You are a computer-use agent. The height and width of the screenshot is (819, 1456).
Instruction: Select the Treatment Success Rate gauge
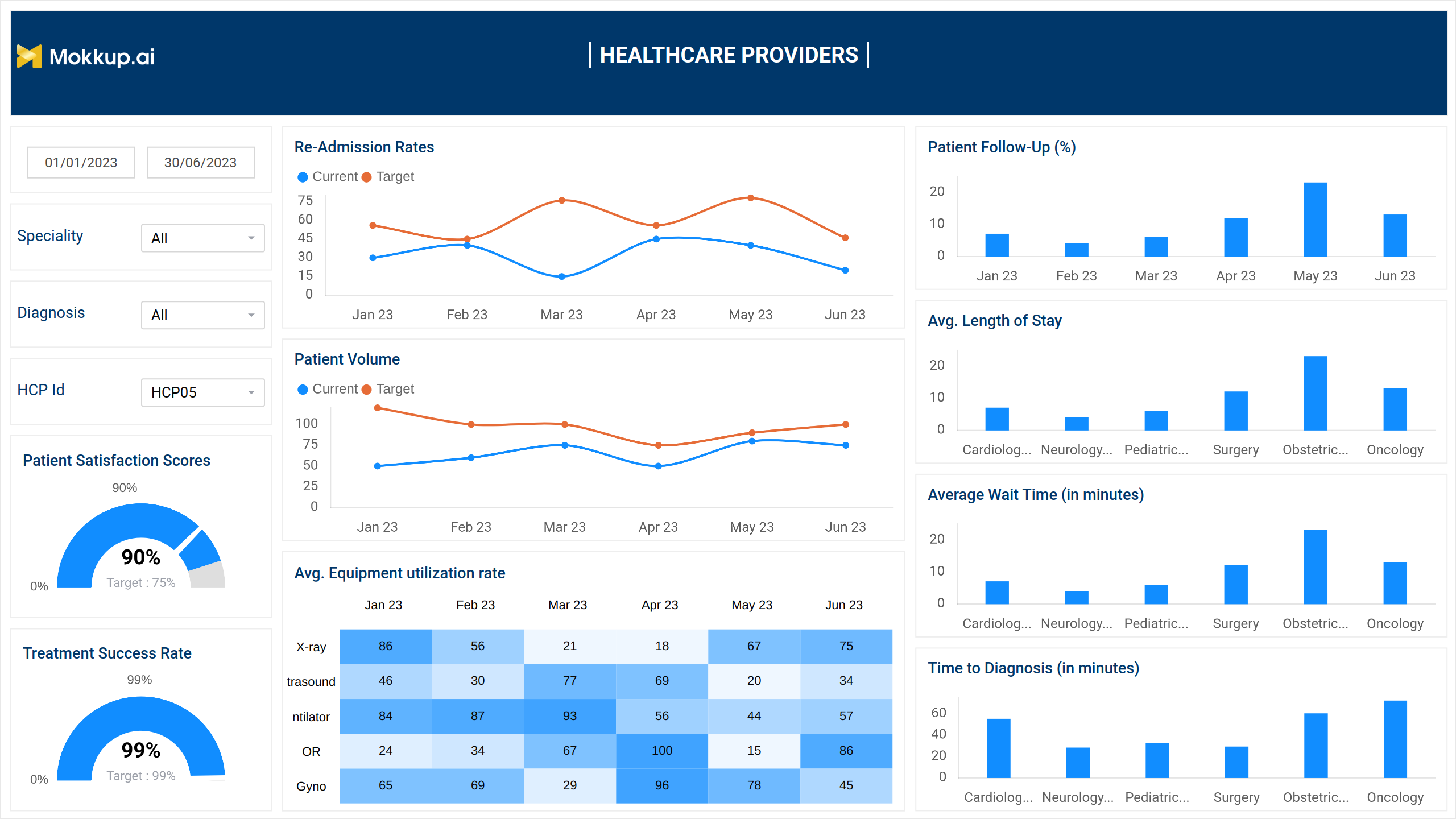pos(141,738)
